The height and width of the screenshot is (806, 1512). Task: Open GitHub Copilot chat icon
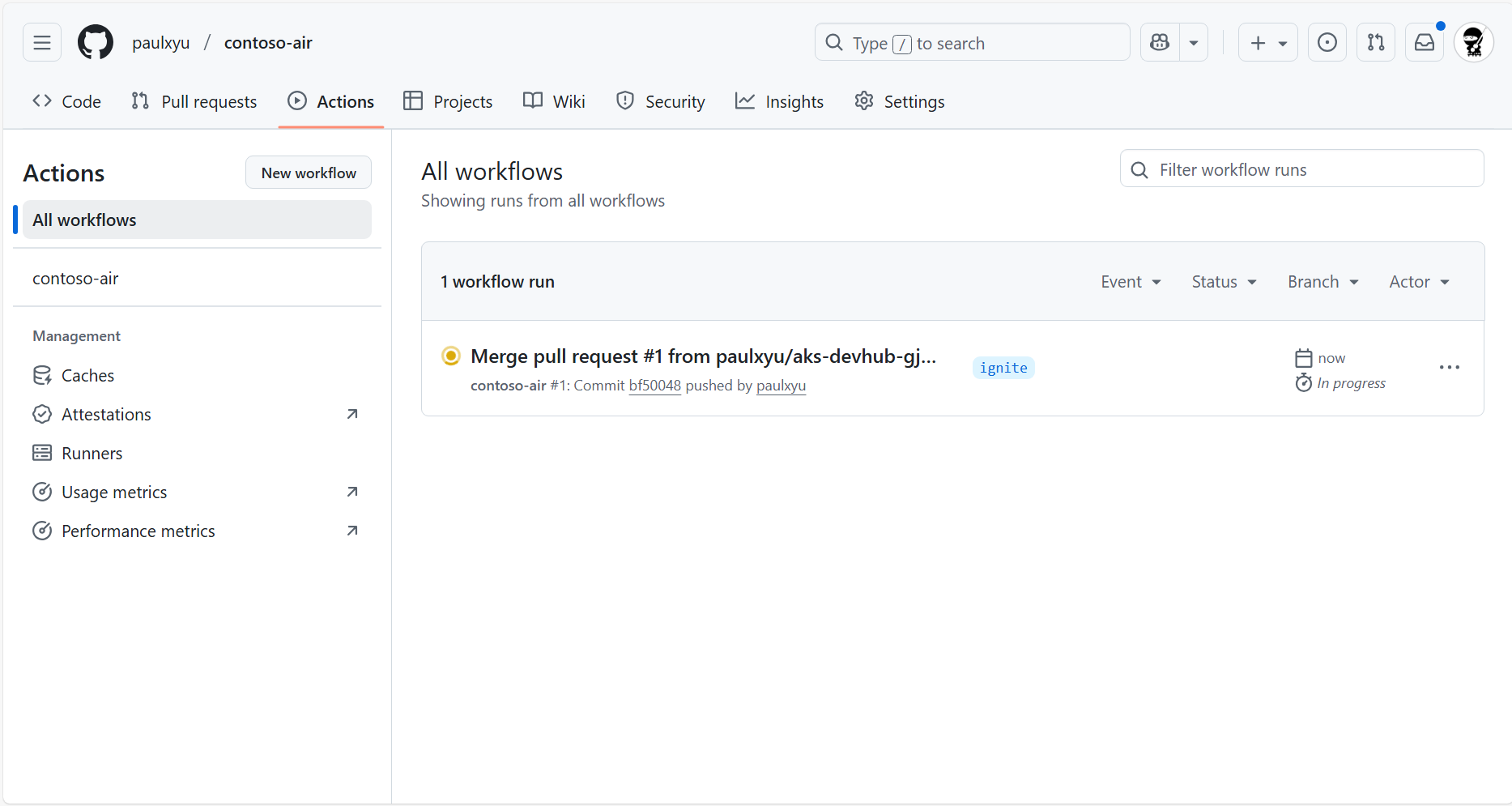pos(1160,42)
